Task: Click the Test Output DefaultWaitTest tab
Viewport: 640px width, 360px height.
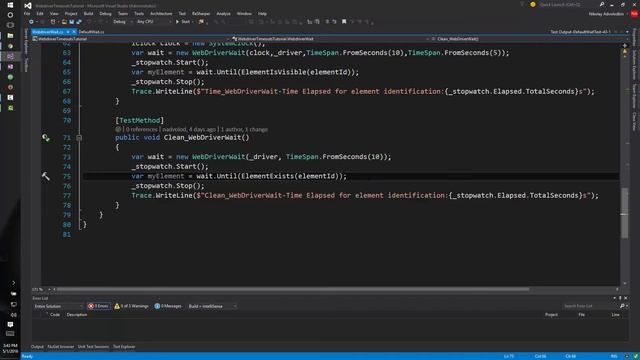Action: [x=580, y=32]
